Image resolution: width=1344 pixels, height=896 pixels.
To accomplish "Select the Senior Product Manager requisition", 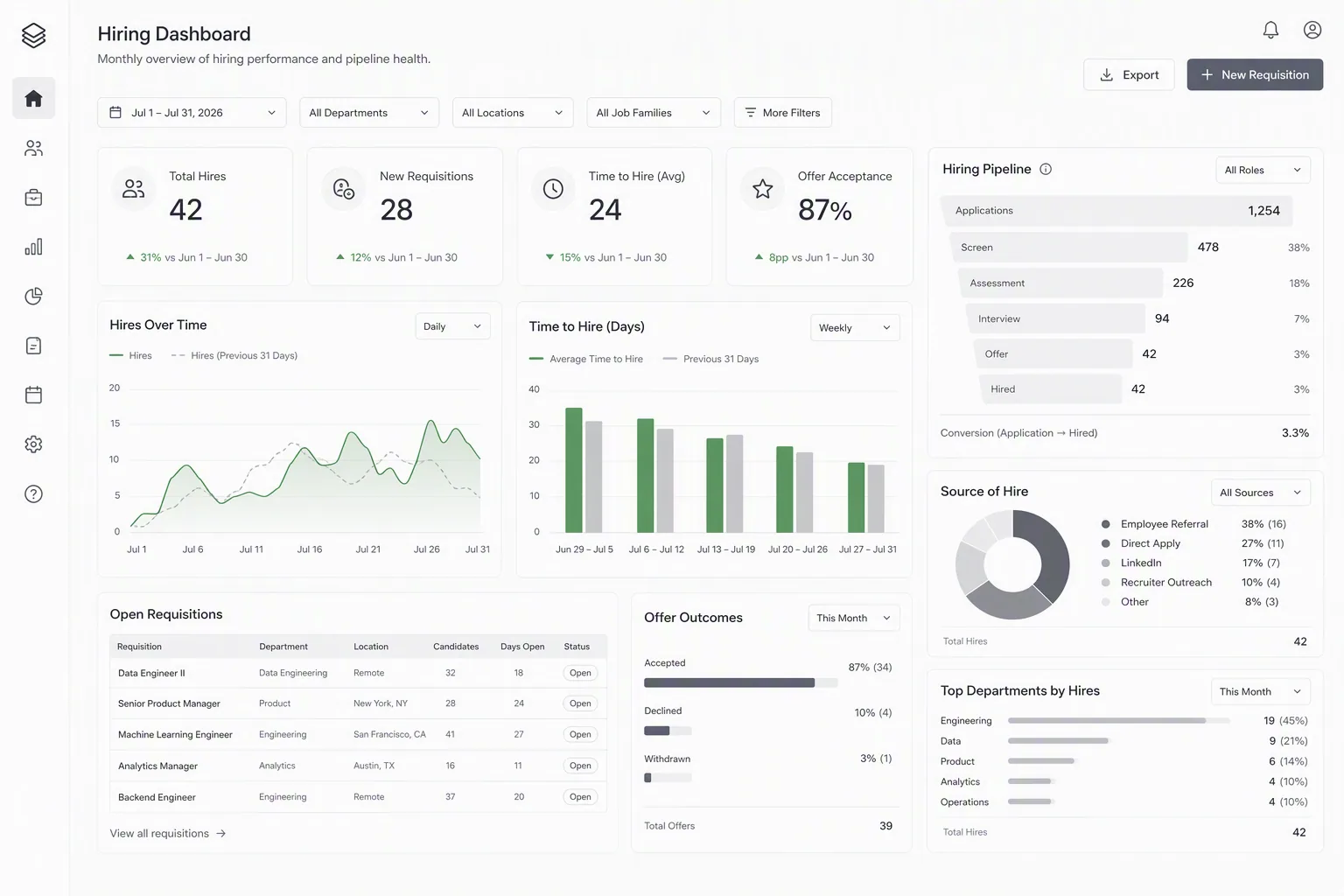I will click(358, 703).
